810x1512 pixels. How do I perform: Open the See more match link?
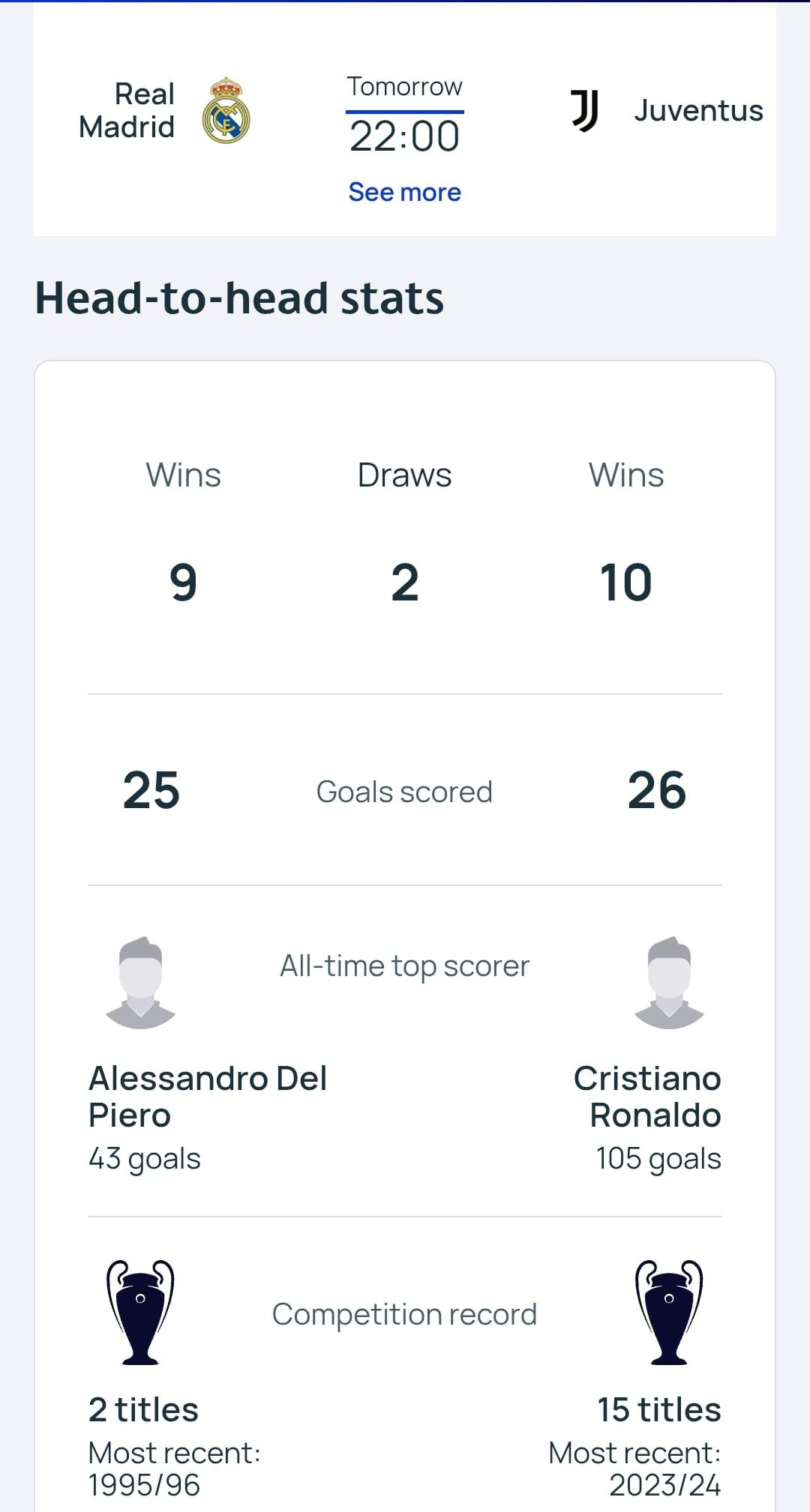[404, 192]
